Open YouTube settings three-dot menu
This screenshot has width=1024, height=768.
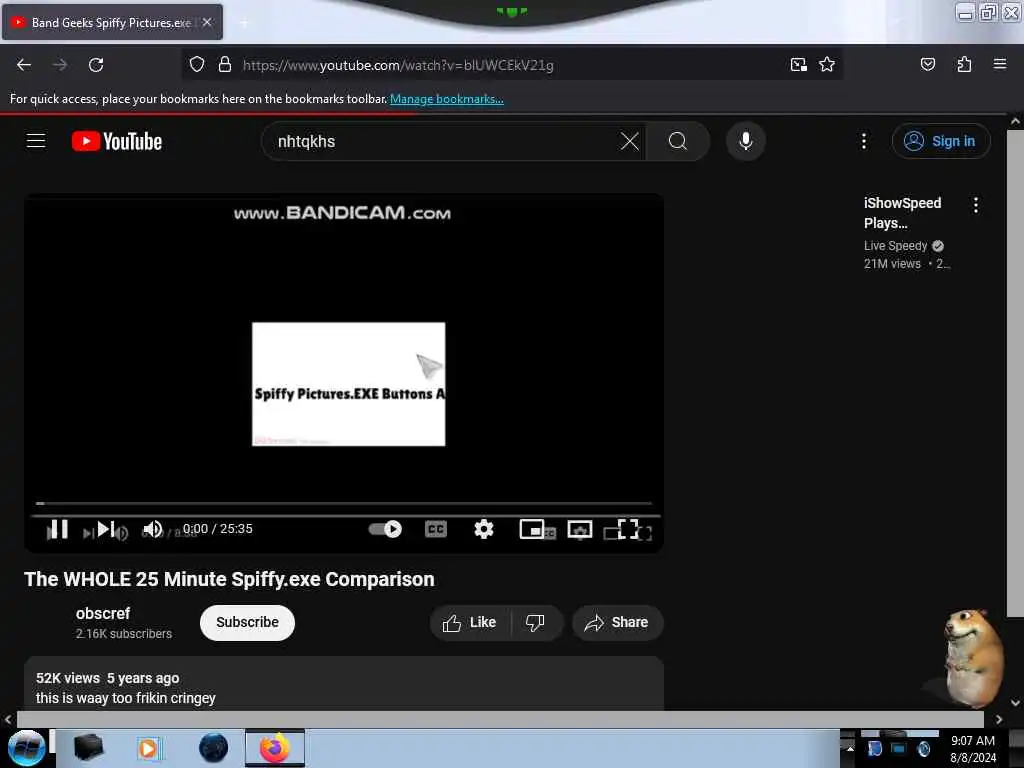tap(864, 141)
